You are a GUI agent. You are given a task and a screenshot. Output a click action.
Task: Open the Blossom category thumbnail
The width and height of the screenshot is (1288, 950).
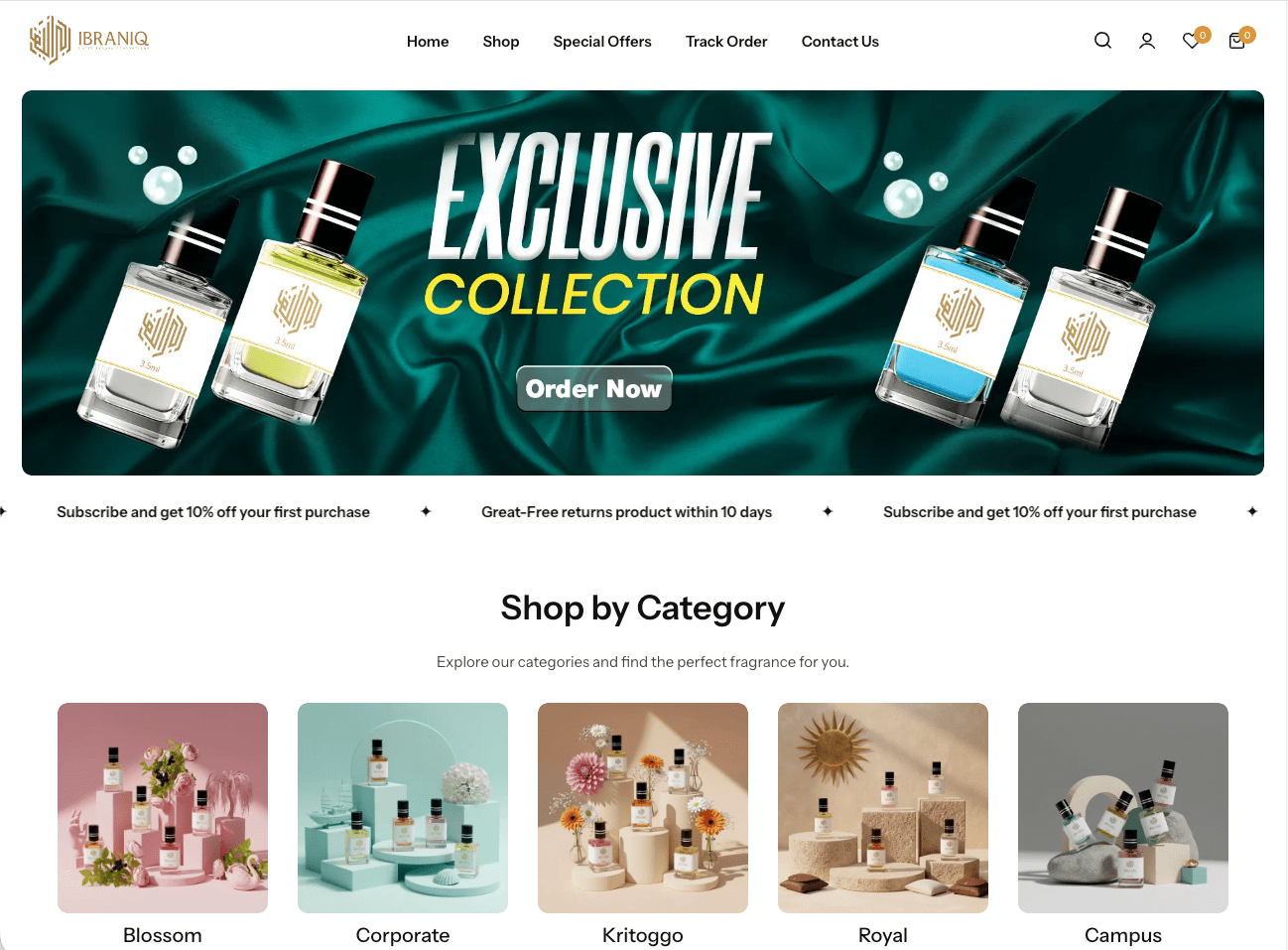[163, 808]
